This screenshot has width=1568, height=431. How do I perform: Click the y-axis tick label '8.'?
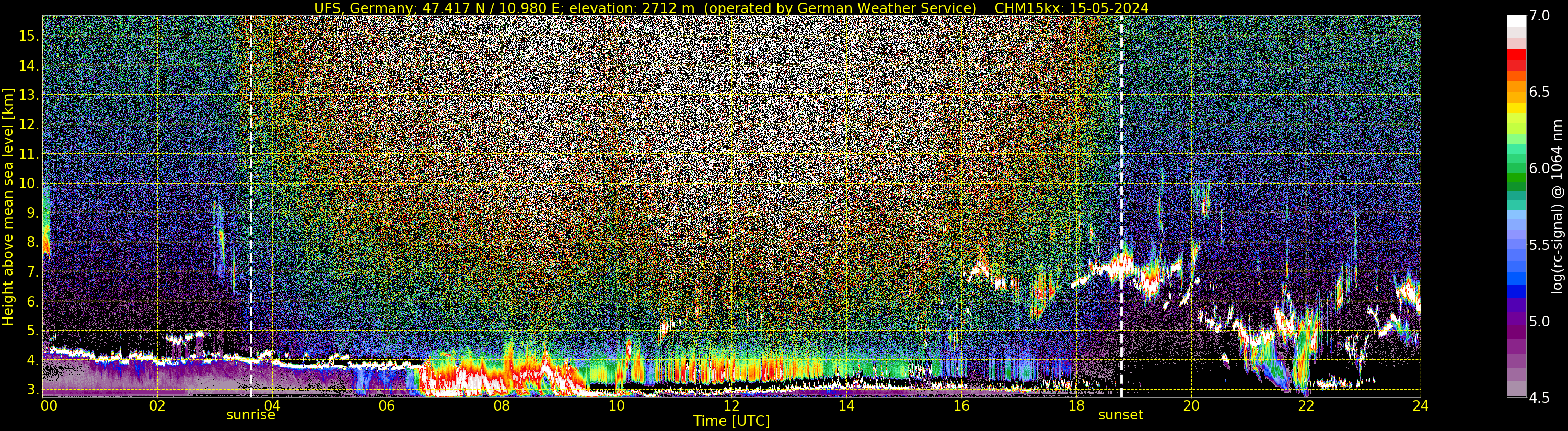pos(33,243)
